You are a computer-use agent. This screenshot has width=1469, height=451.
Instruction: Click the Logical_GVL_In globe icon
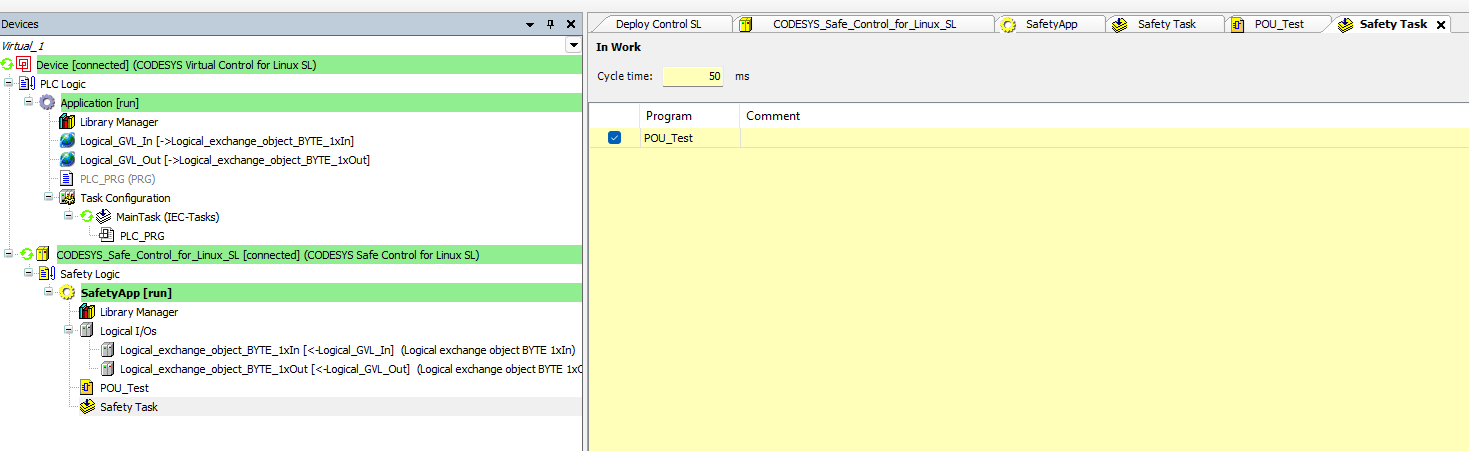67,141
